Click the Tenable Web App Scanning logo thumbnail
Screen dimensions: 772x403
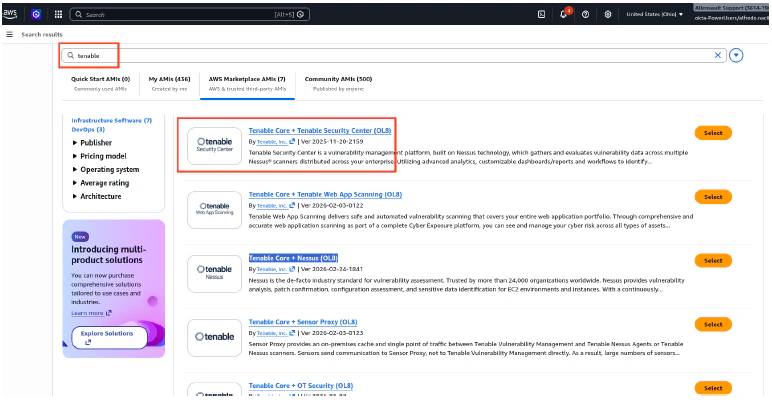(x=215, y=210)
